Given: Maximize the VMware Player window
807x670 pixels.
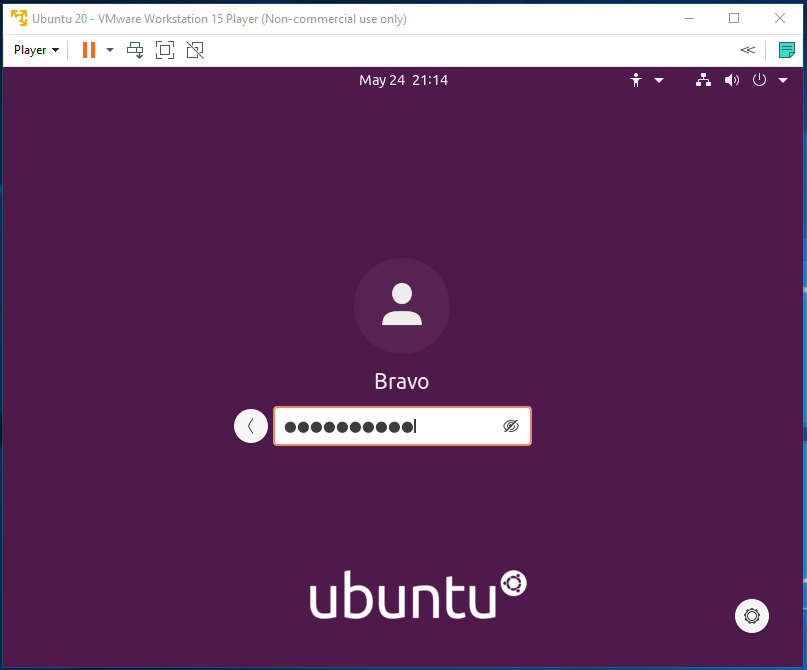Looking at the screenshot, I should [x=734, y=19].
